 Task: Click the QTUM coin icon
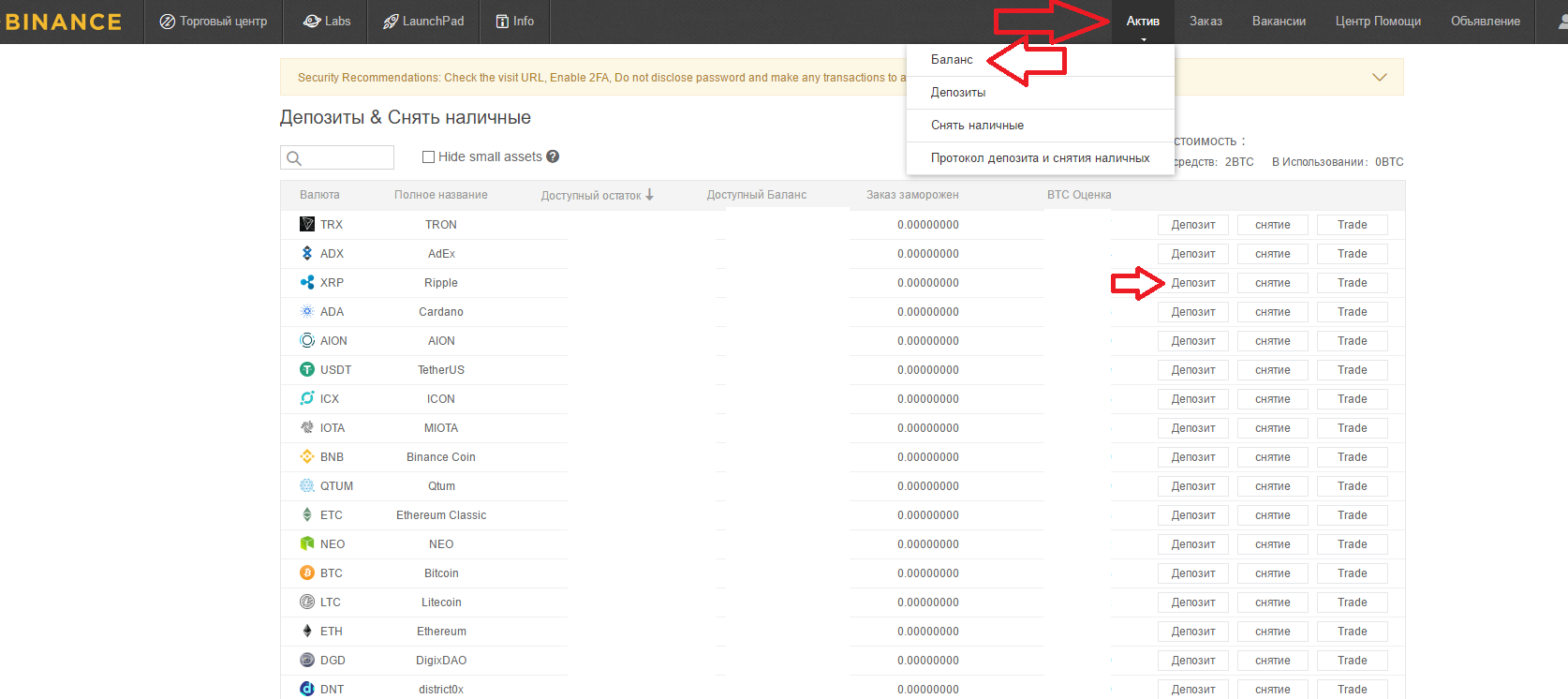[x=307, y=485]
